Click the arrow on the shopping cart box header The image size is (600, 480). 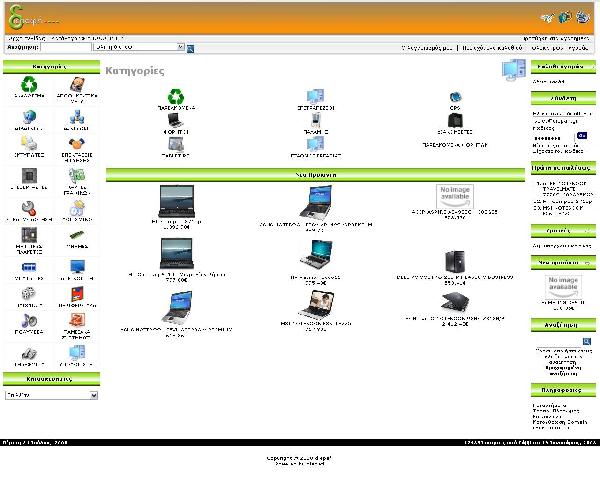(590, 66)
